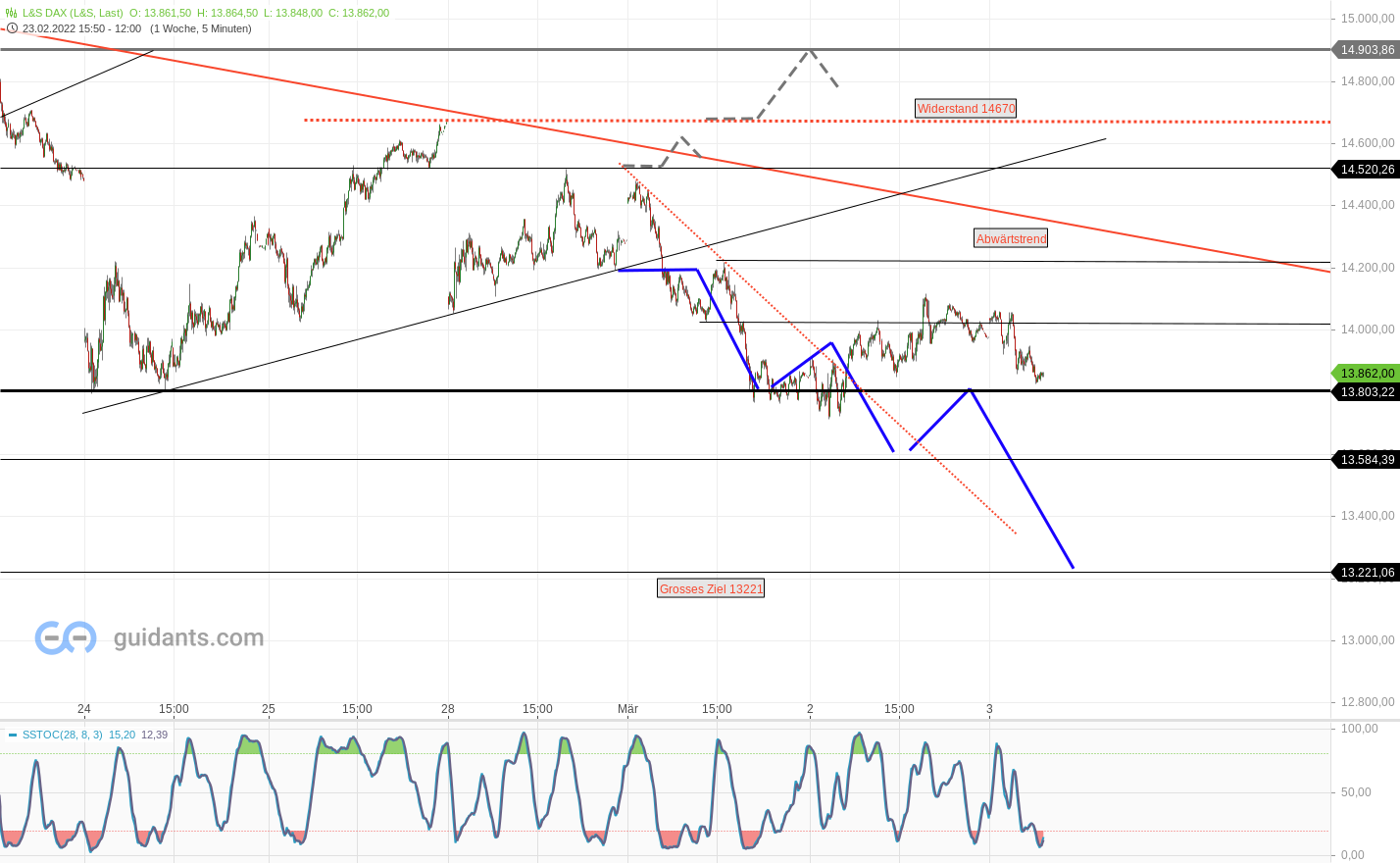The image size is (1400, 863).
Task: Select the L&S DAX candlestick legend icon
Action: pyautogui.click(x=11, y=12)
